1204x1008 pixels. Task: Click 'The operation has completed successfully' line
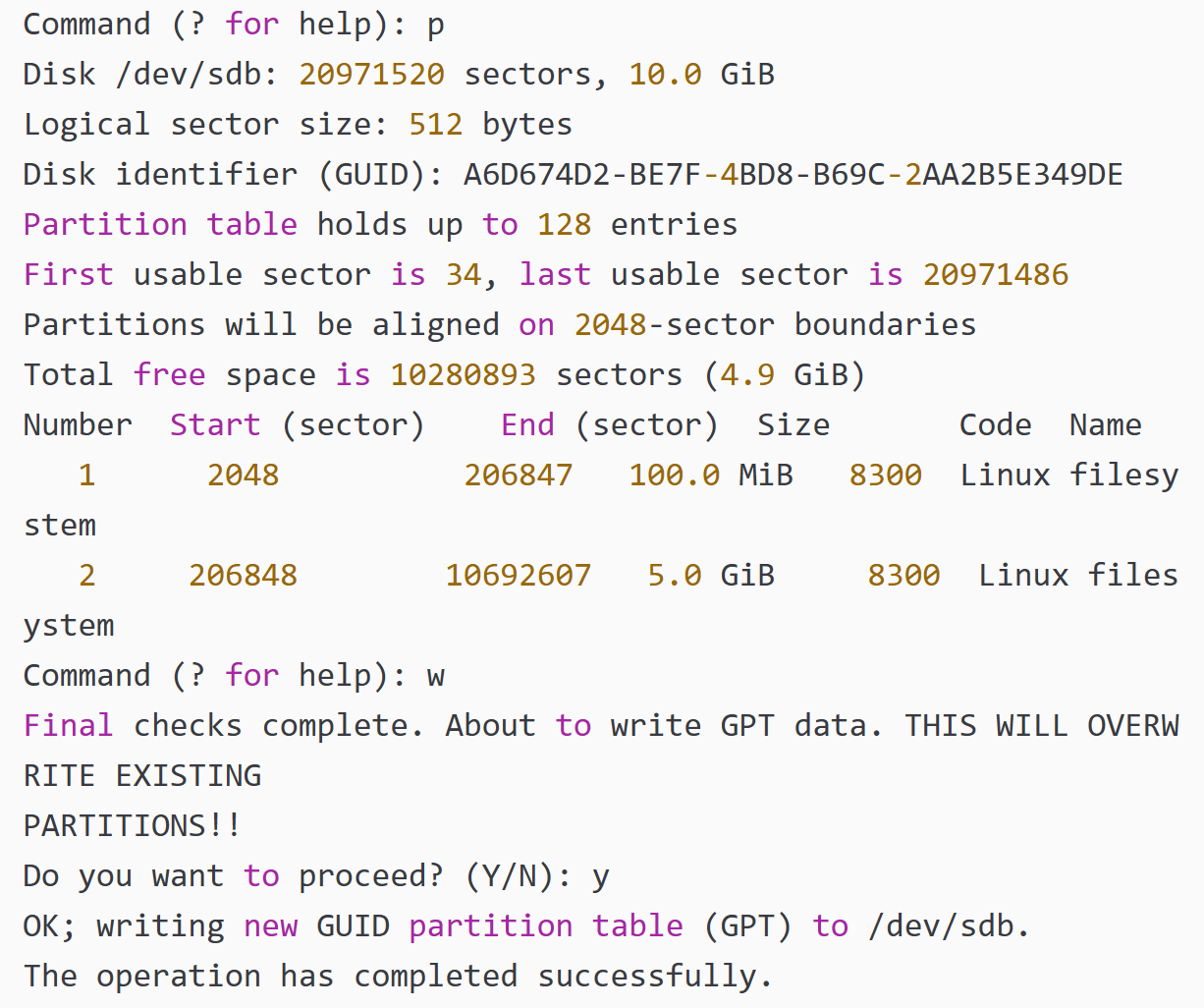398,977
